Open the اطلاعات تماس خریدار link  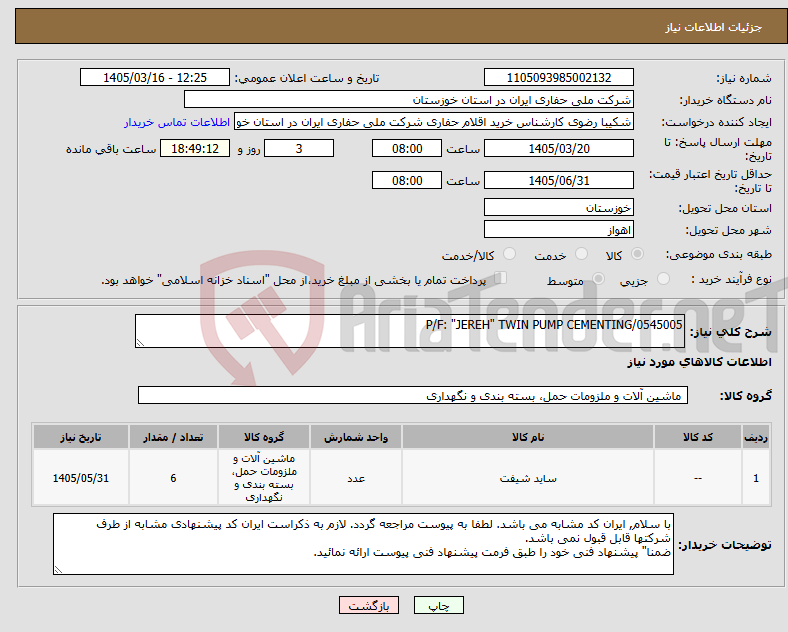click(177, 122)
